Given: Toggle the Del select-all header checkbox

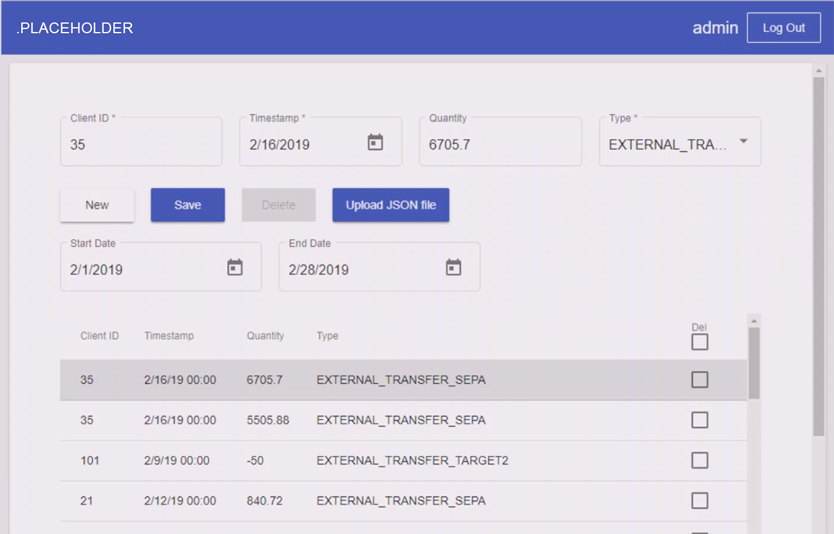Looking at the screenshot, I should coord(699,342).
